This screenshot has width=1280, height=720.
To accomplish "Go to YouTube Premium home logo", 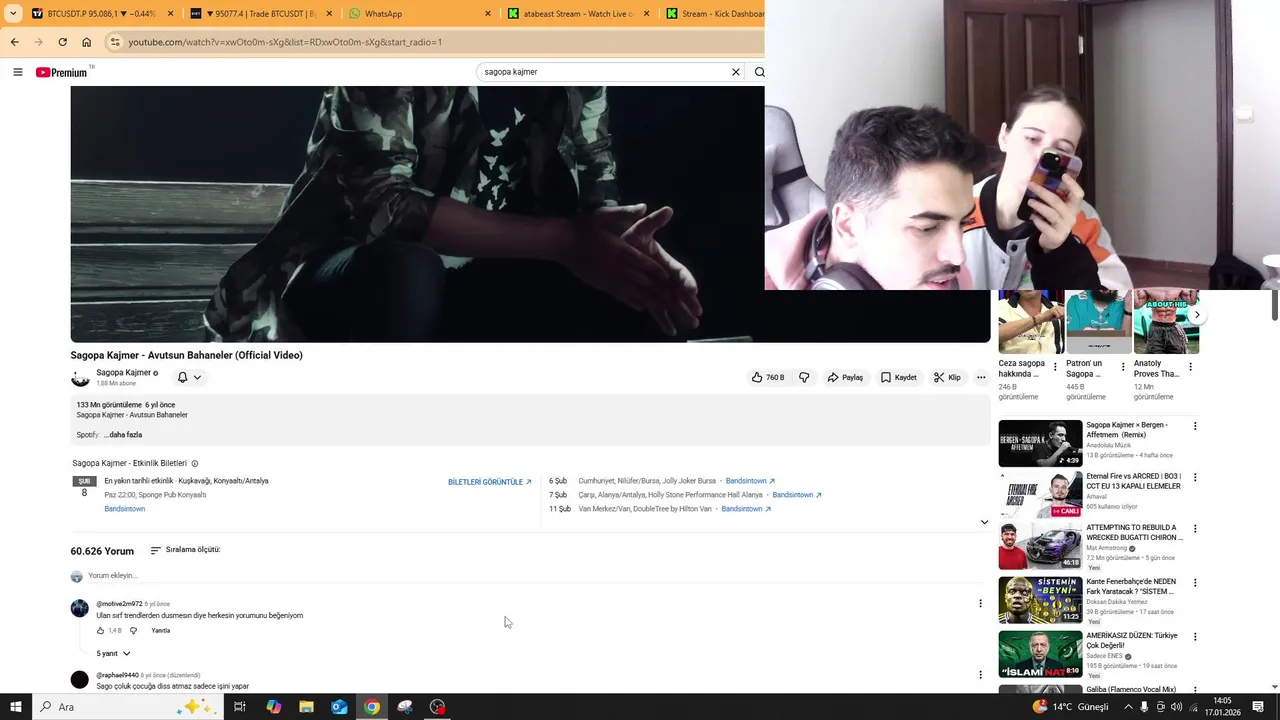I will 62,72.
